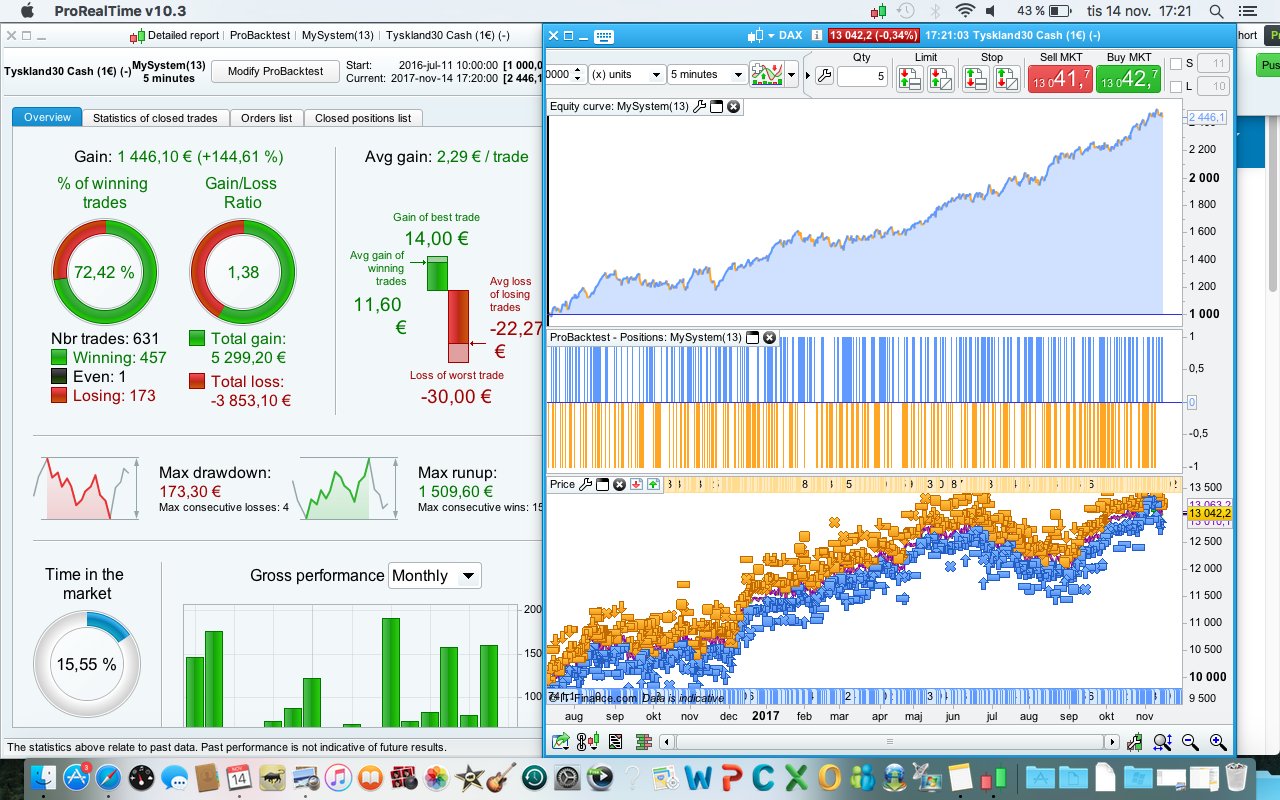Viewport: 1280px width, 800px height.
Task: Click the red Losing legend swatch
Action: click(59, 395)
